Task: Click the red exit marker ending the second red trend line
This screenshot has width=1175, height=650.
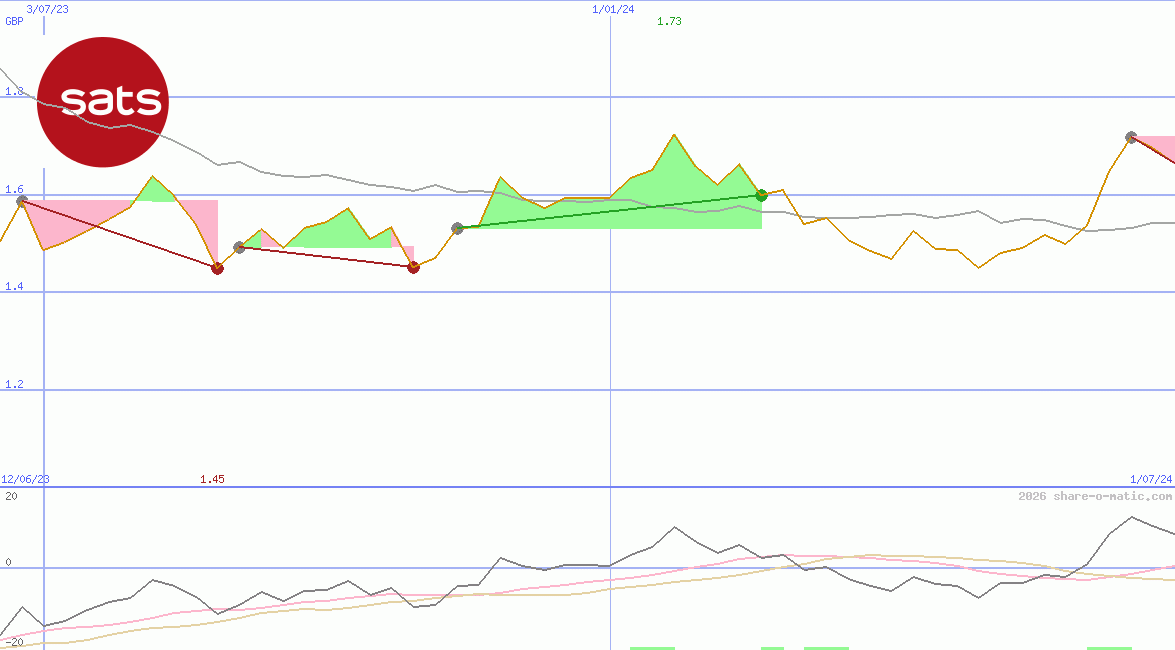Action: coord(414,267)
